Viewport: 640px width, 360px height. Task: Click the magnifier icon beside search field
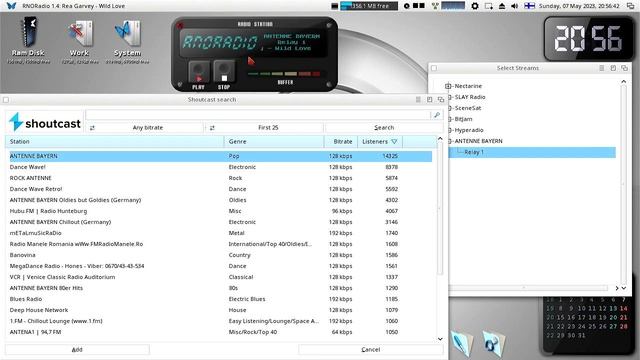click(x=437, y=115)
